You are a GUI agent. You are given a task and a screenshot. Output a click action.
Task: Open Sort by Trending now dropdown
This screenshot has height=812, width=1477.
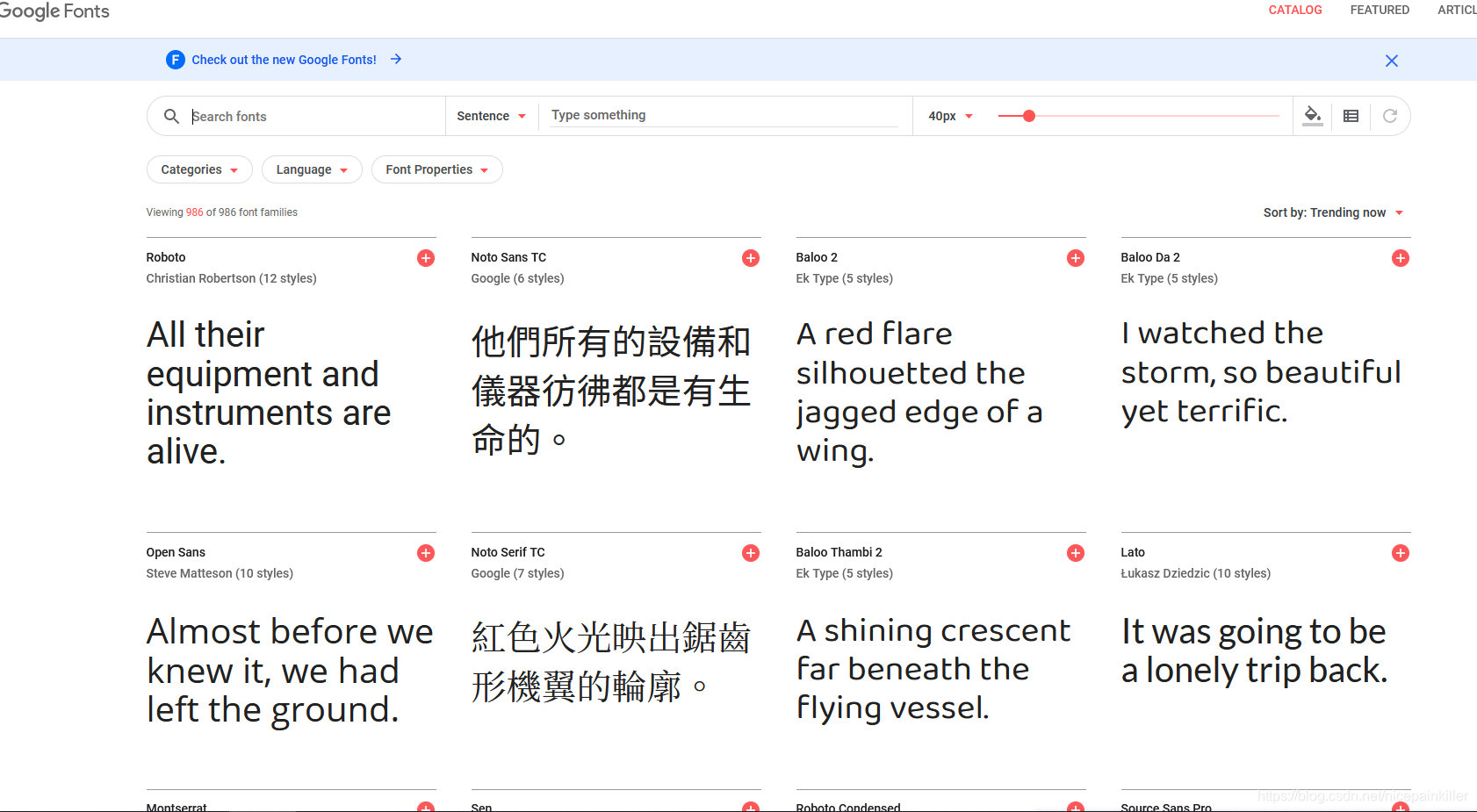click(1333, 212)
